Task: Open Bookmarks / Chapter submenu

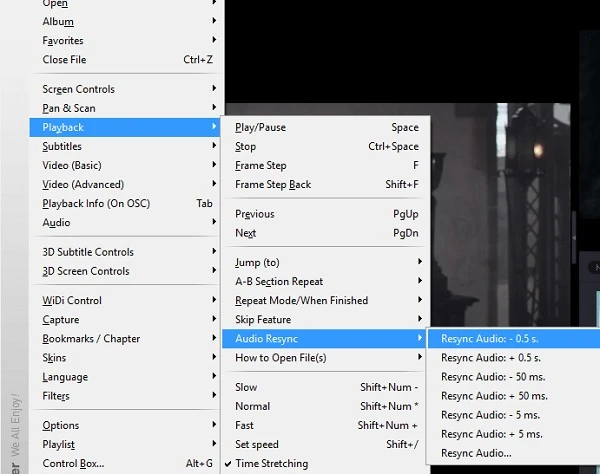Action: (x=124, y=339)
